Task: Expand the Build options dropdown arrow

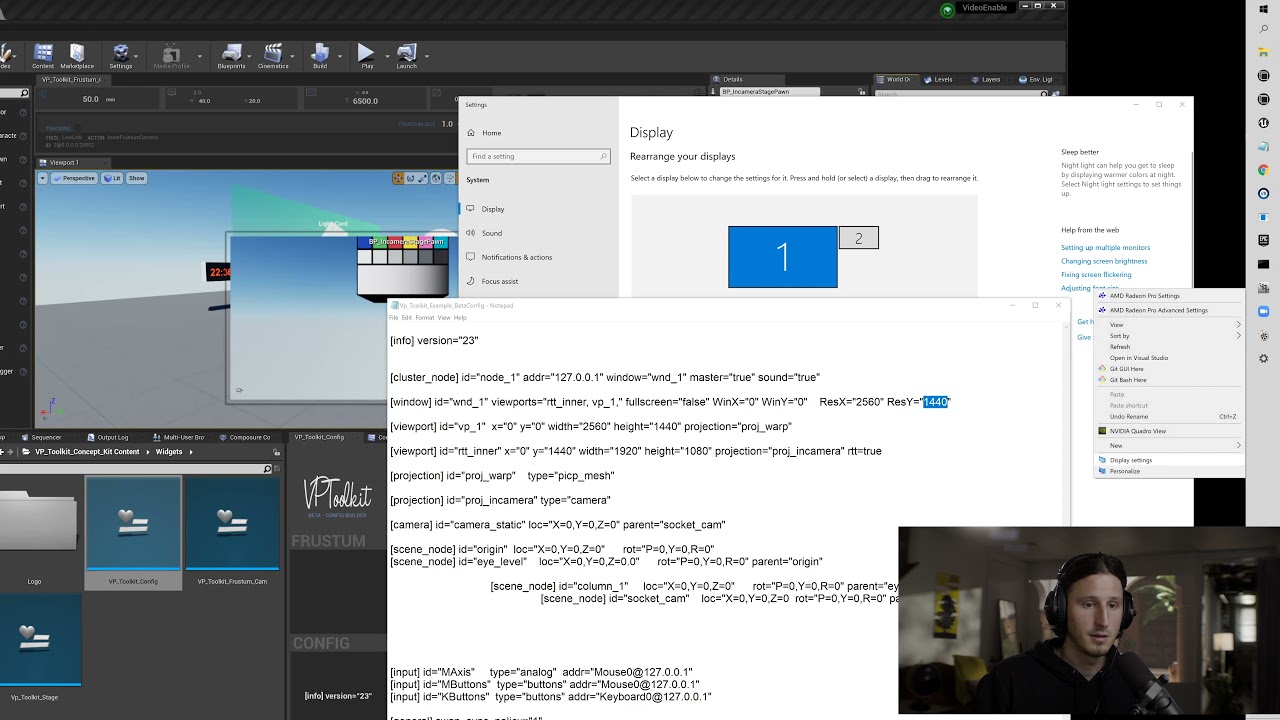Action: [x=340, y=56]
